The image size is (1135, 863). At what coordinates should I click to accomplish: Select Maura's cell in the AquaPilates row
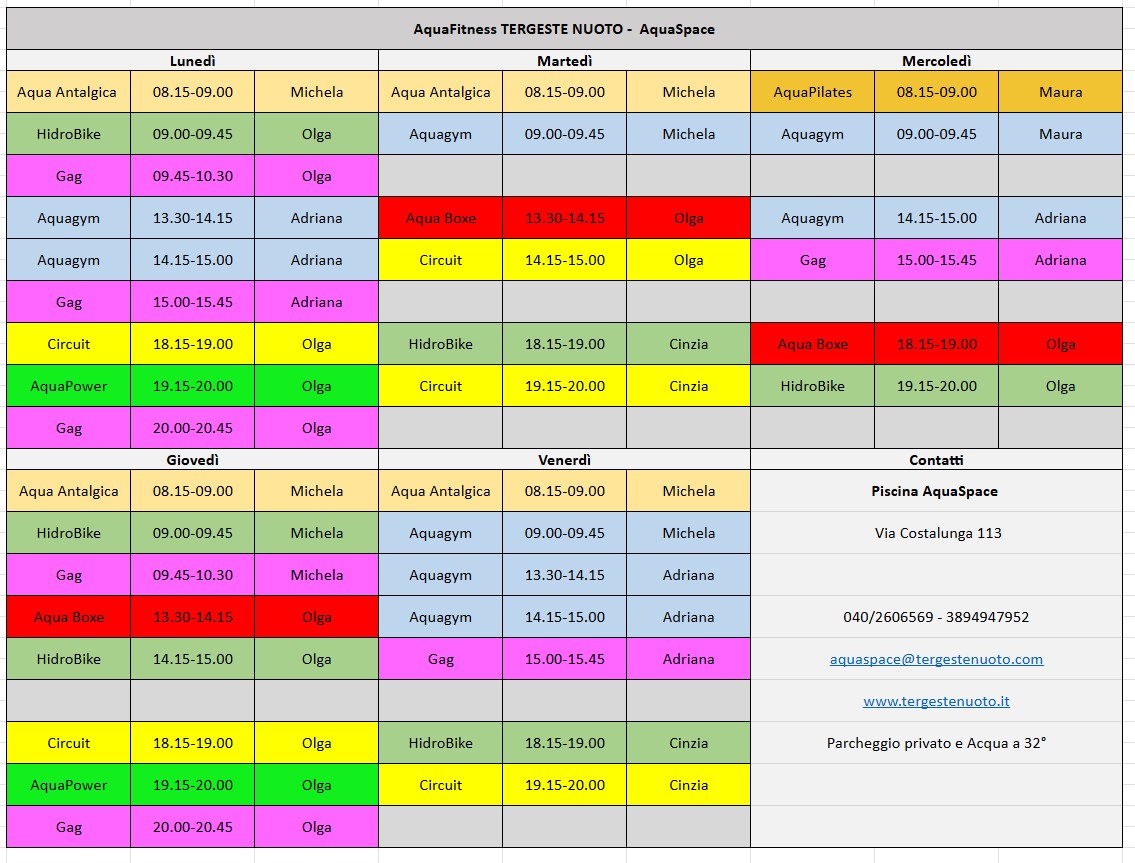(x=1060, y=92)
